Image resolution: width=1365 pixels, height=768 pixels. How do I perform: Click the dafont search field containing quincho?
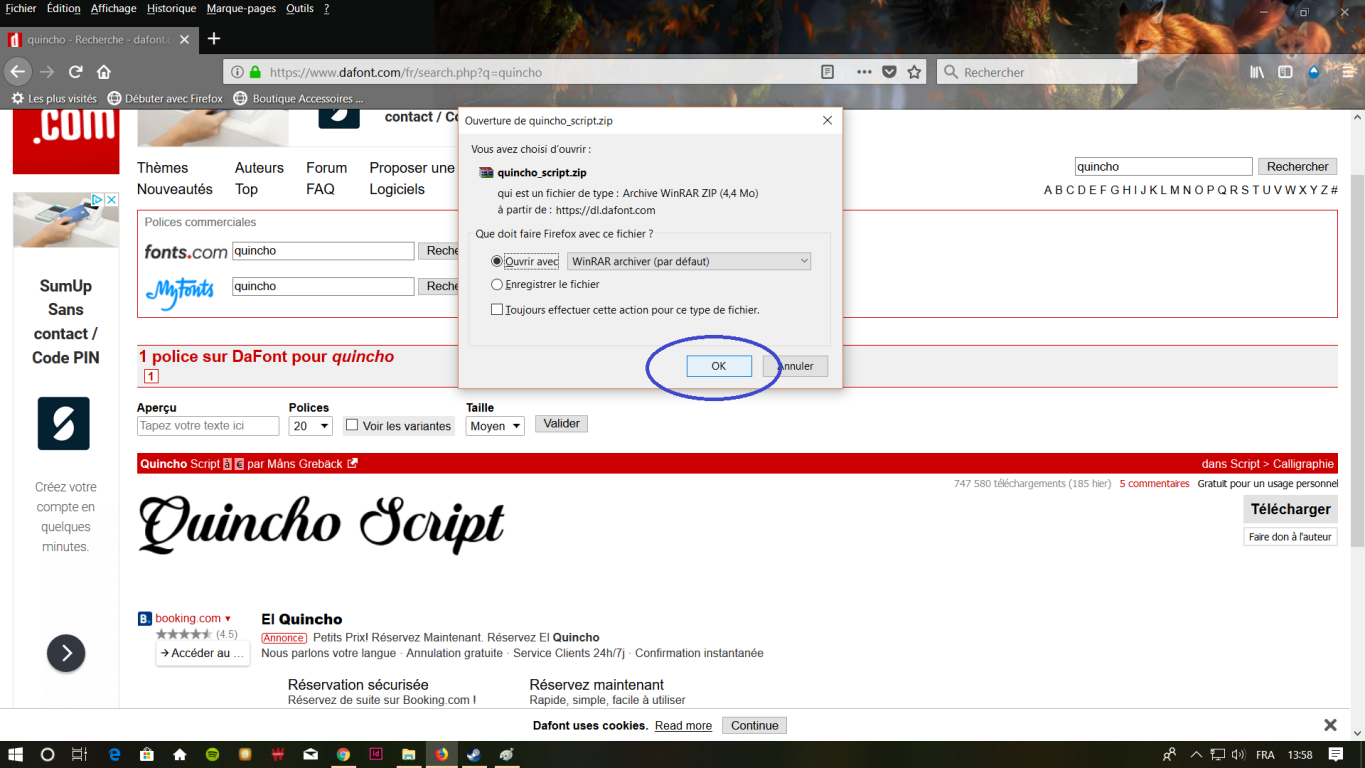tap(1163, 167)
